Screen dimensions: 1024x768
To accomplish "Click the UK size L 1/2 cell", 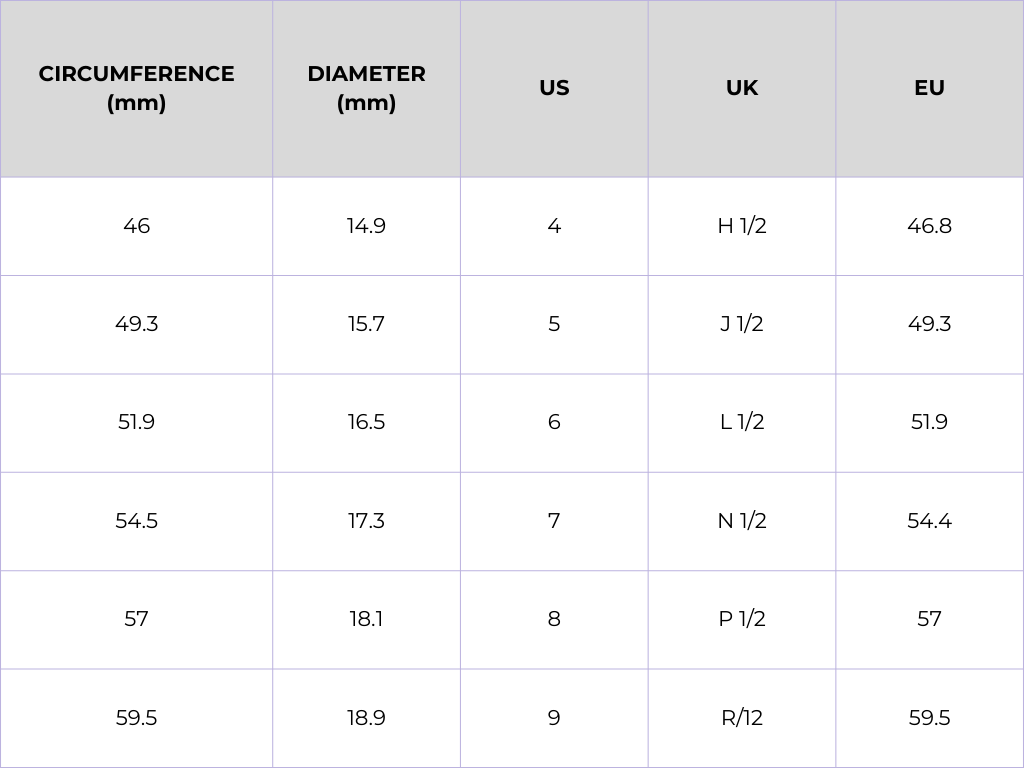I will click(x=742, y=422).
